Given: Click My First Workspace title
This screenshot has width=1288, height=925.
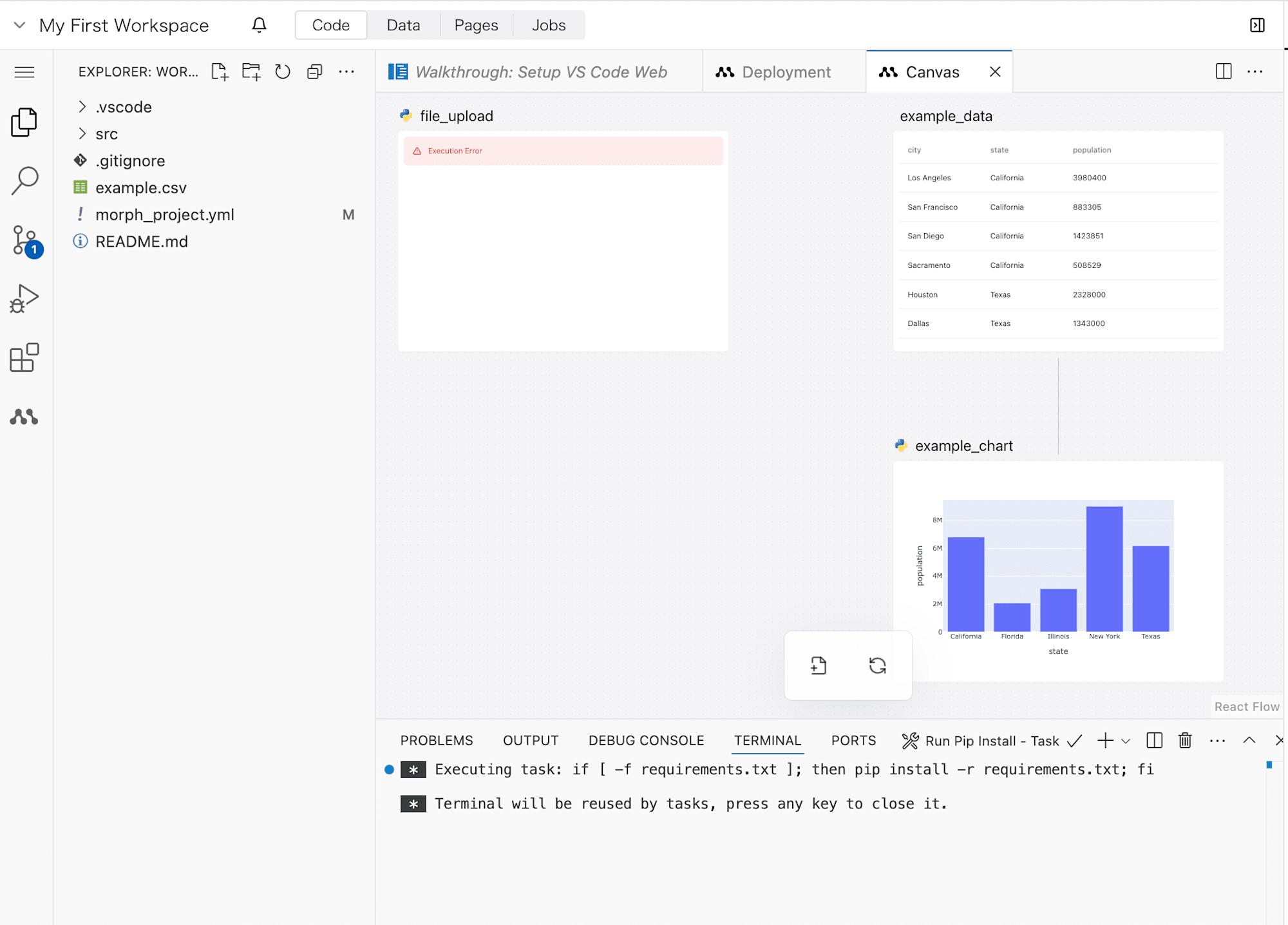Looking at the screenshot, I should click(x=124, y=25).
